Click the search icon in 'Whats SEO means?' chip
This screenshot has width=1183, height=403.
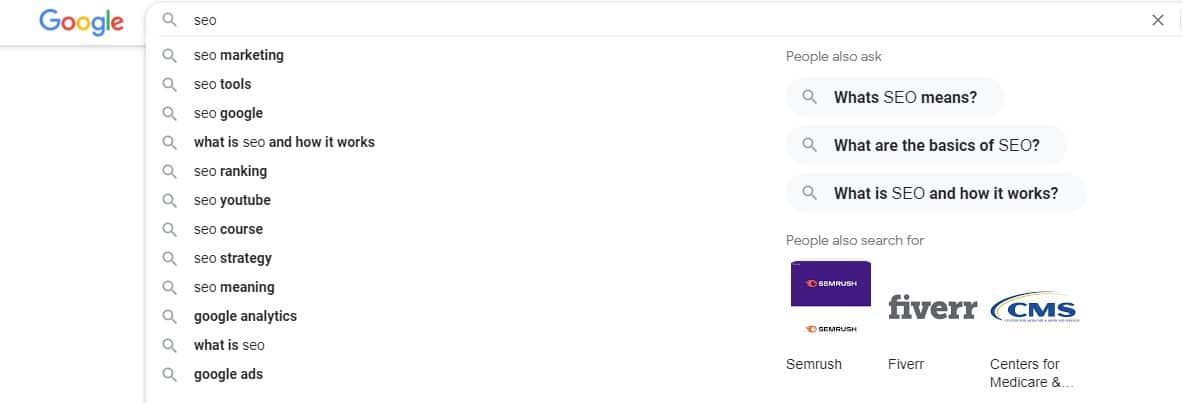click(810, 97)
